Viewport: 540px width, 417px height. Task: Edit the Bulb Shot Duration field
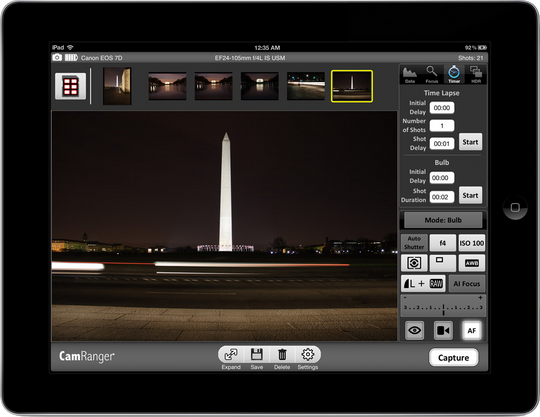442,197
